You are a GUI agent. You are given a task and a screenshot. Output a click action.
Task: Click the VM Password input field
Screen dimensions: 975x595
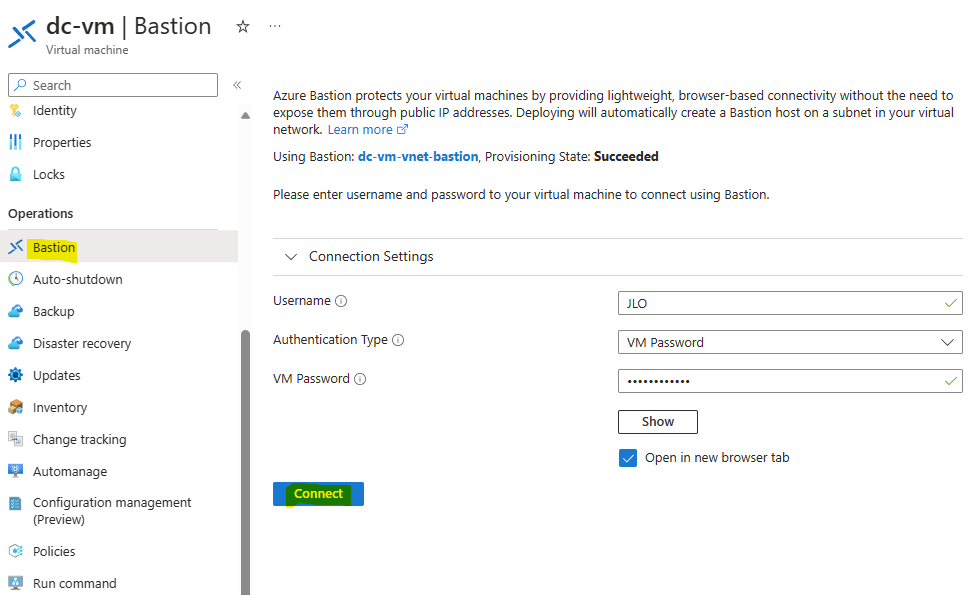790,381
